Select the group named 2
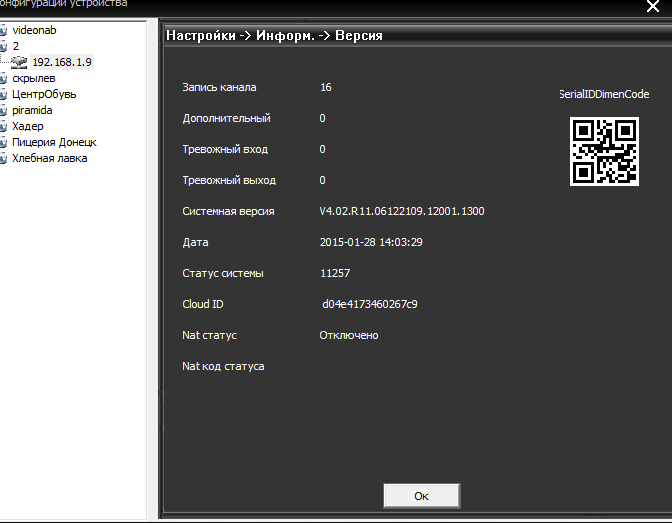 click(15, 46)
